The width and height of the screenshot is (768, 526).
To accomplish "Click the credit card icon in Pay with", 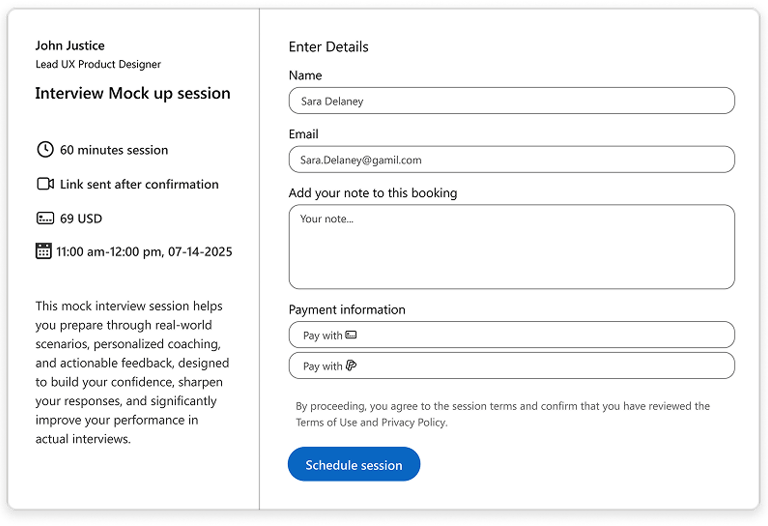I will pos(351,335).
